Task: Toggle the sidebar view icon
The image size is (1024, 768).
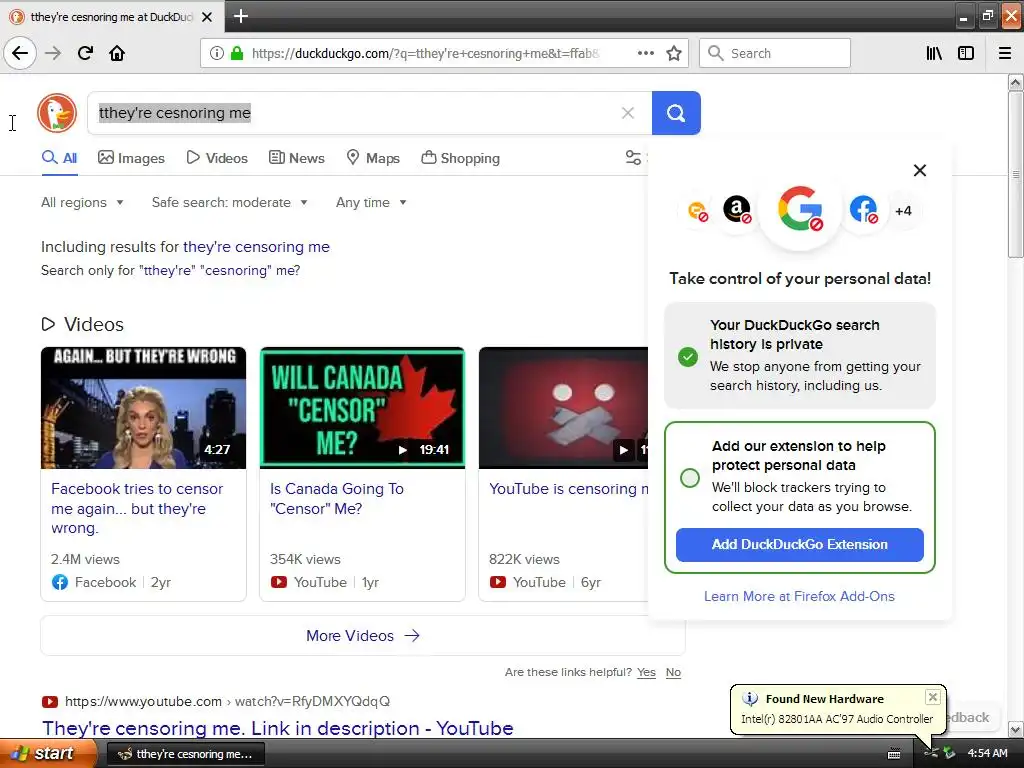Action: pyautogui.click(x=966, y=53)
